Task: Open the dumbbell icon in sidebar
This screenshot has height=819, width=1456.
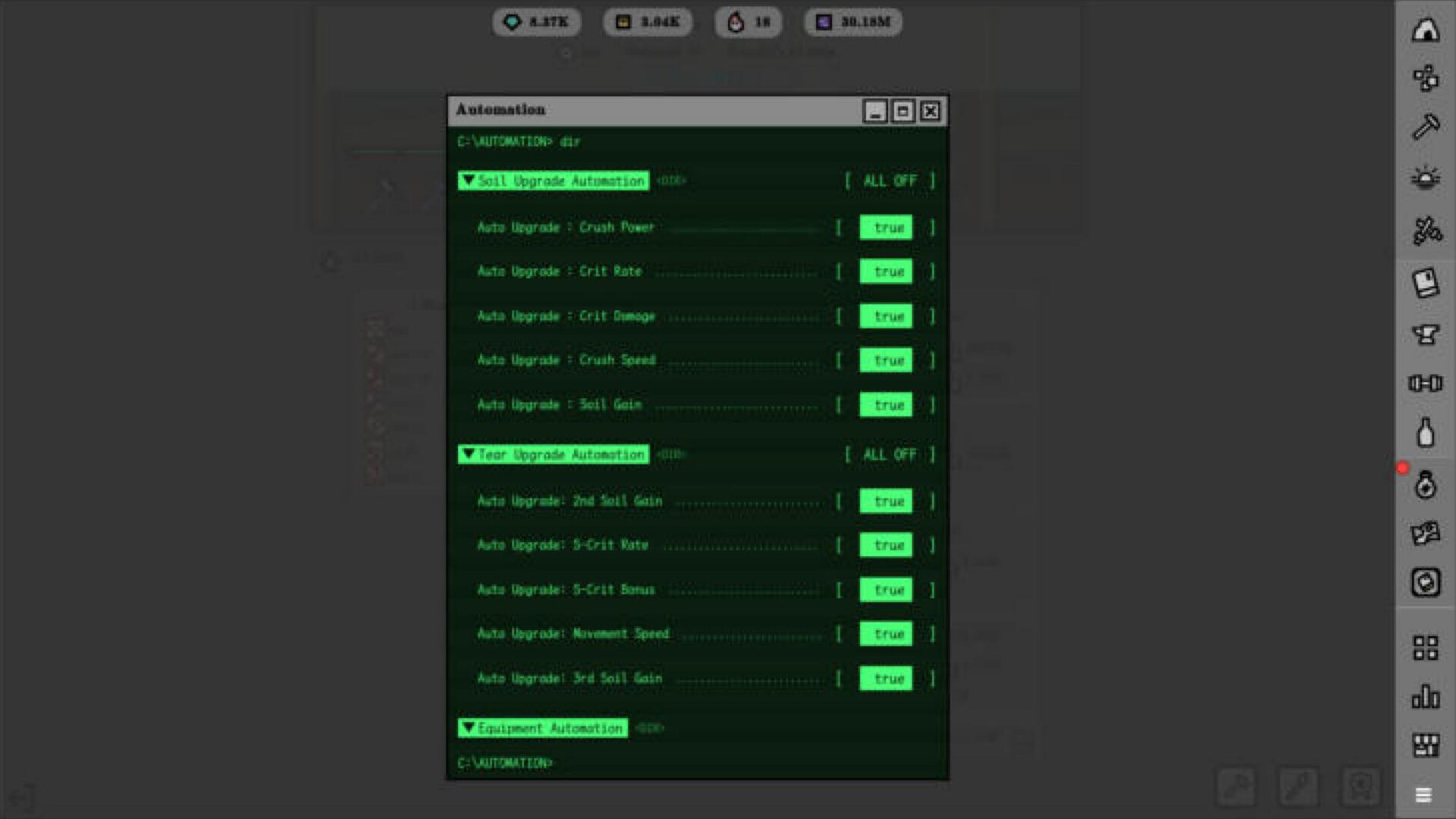Action: point(1426,384)
